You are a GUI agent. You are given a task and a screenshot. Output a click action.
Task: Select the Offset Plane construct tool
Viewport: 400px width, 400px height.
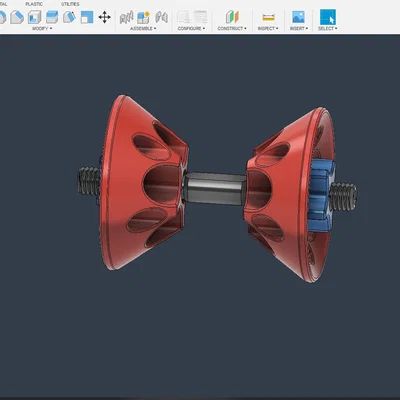[x=232, y=17]
